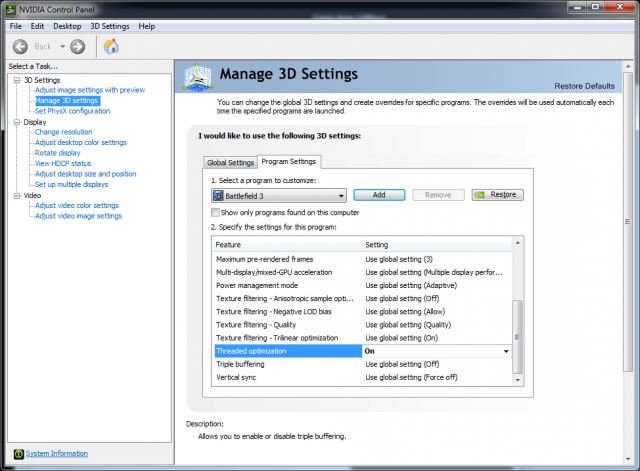Open the File menu

click(x=16, y=26)
